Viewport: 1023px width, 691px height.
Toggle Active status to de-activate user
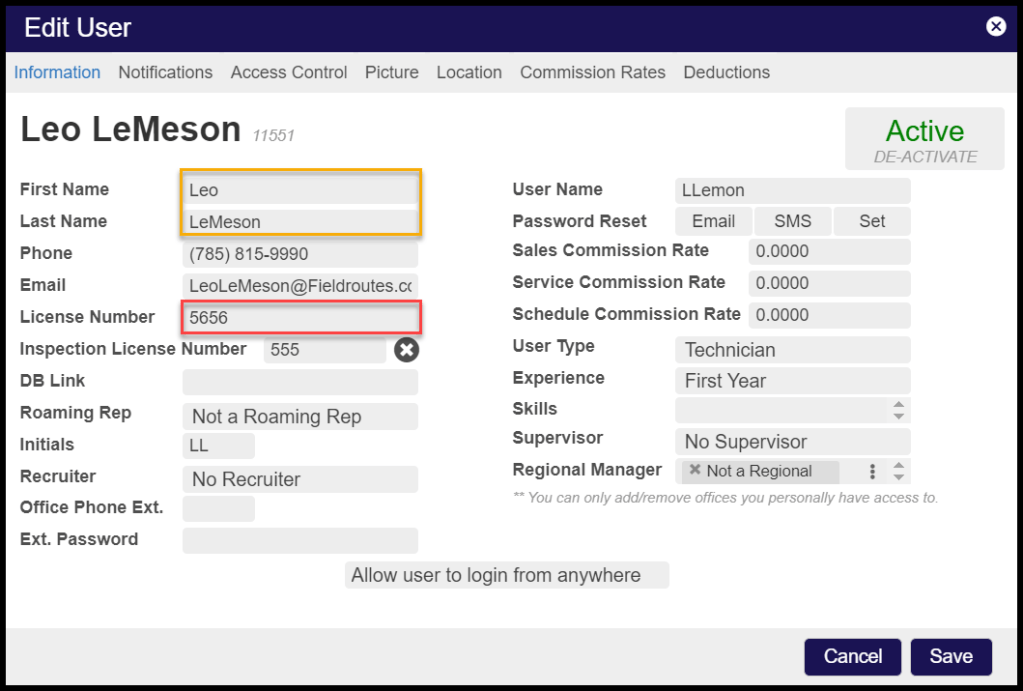924,140
